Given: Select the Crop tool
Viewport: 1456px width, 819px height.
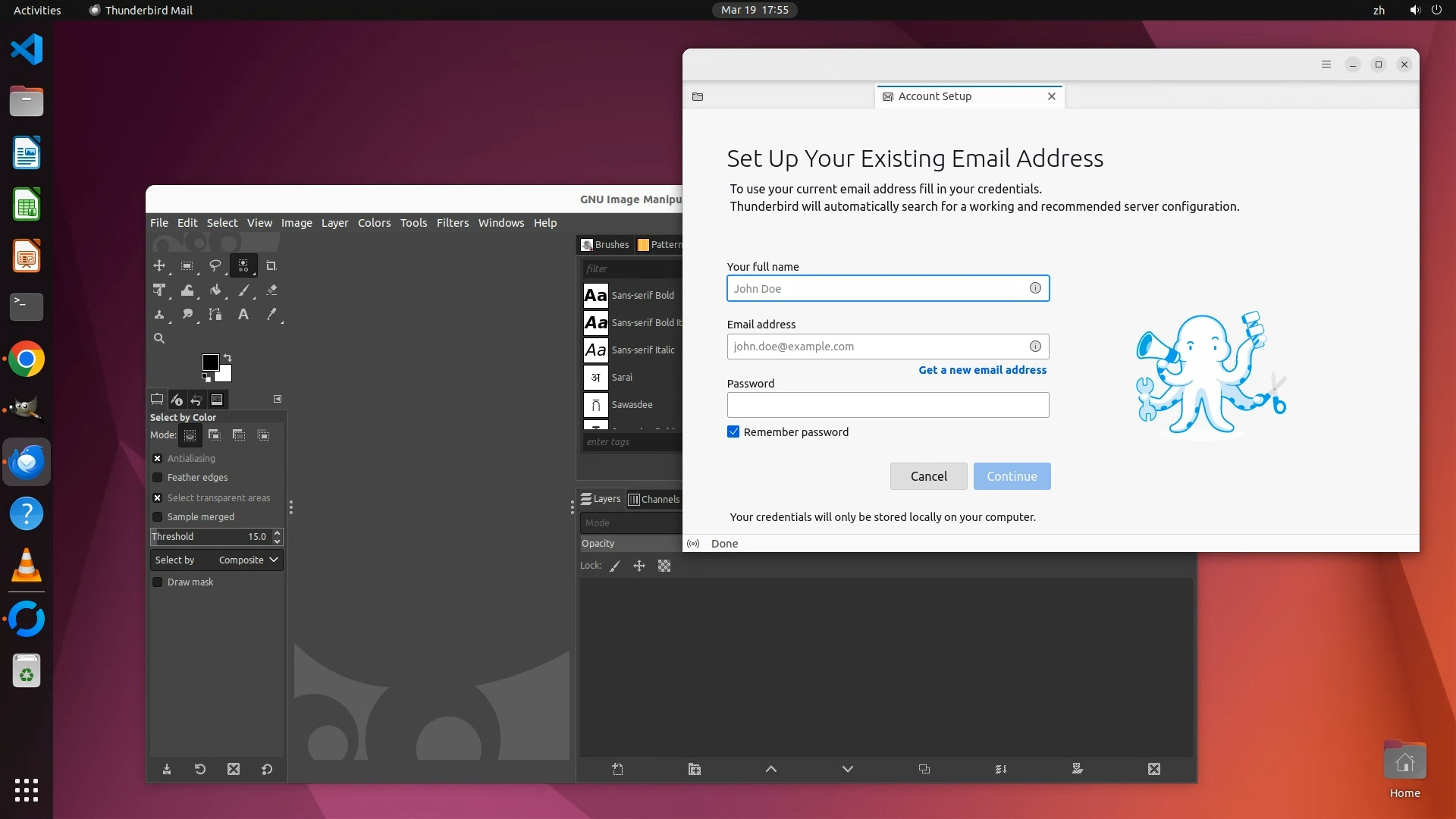Looking at the screenshot, I should pyautogui.click(x=271, y=265).
